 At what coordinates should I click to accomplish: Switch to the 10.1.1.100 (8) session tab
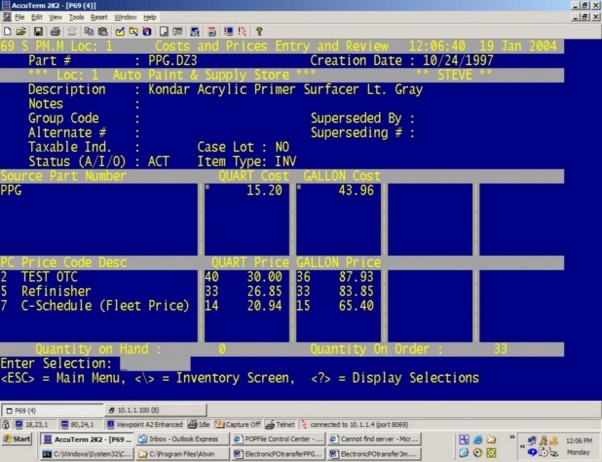pos(155,410)
